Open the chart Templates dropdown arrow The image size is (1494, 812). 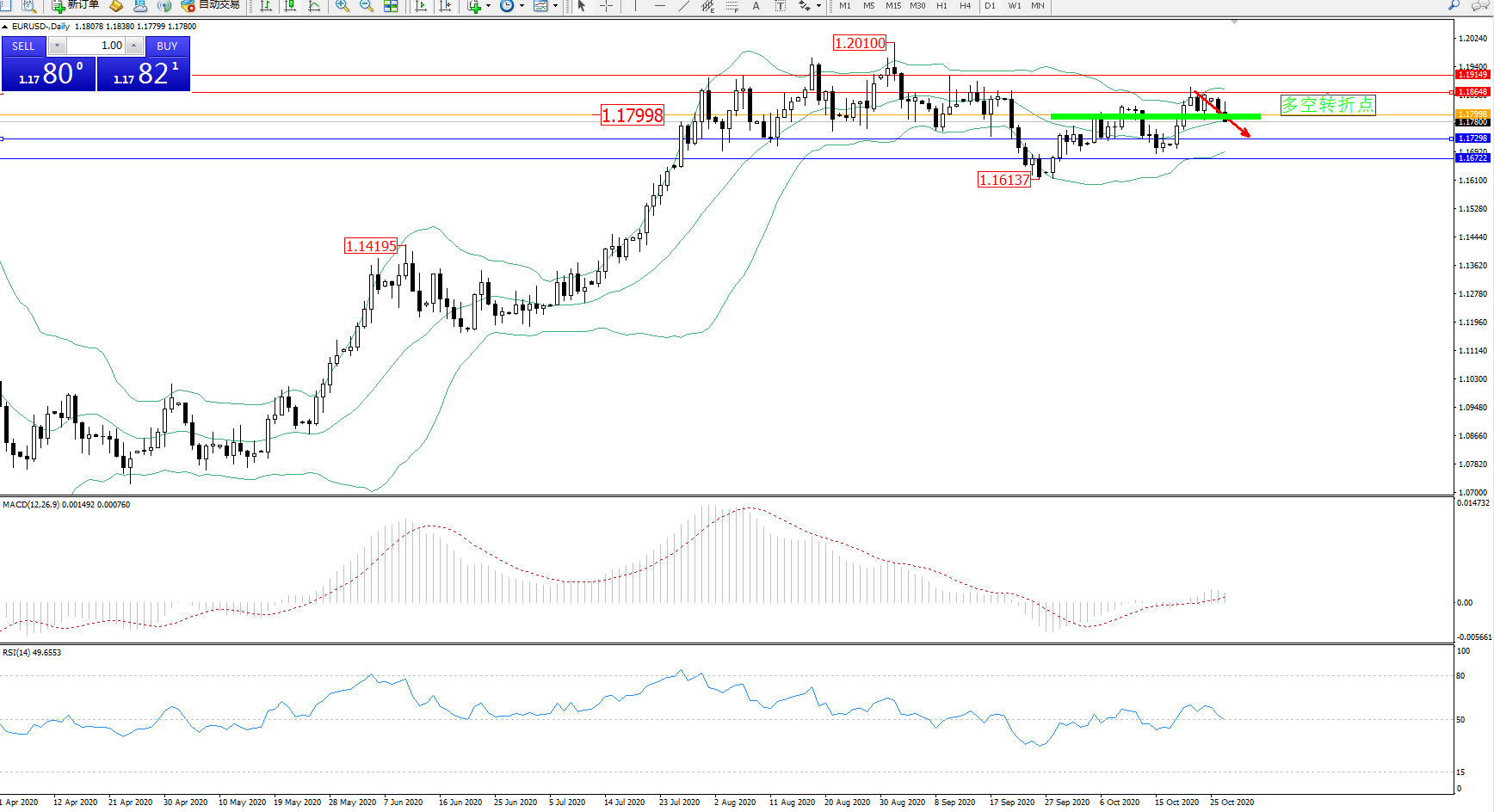[x=555, y=6]
